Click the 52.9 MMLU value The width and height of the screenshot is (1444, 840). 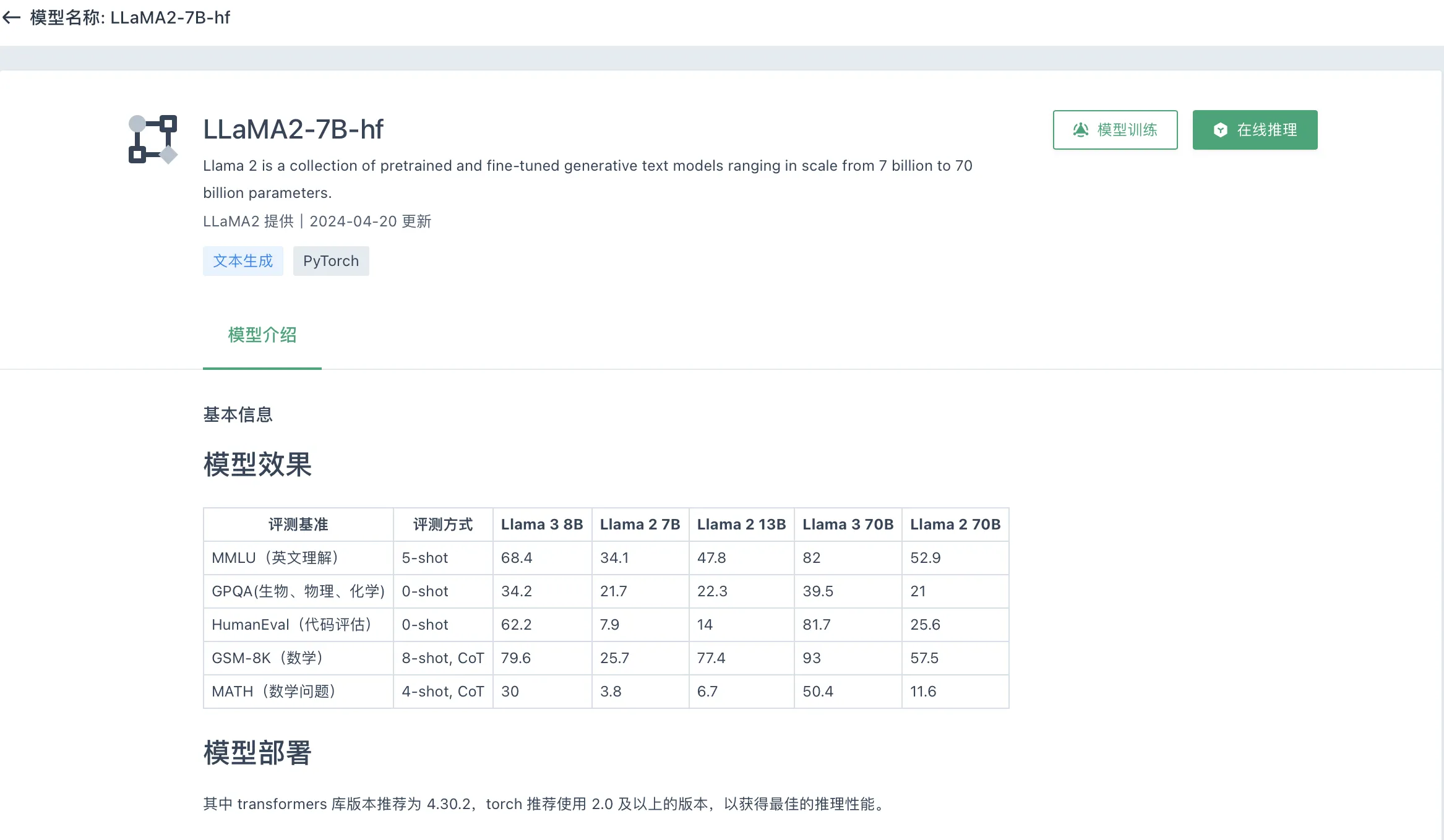pyautogui.click(x=926, y=558)
